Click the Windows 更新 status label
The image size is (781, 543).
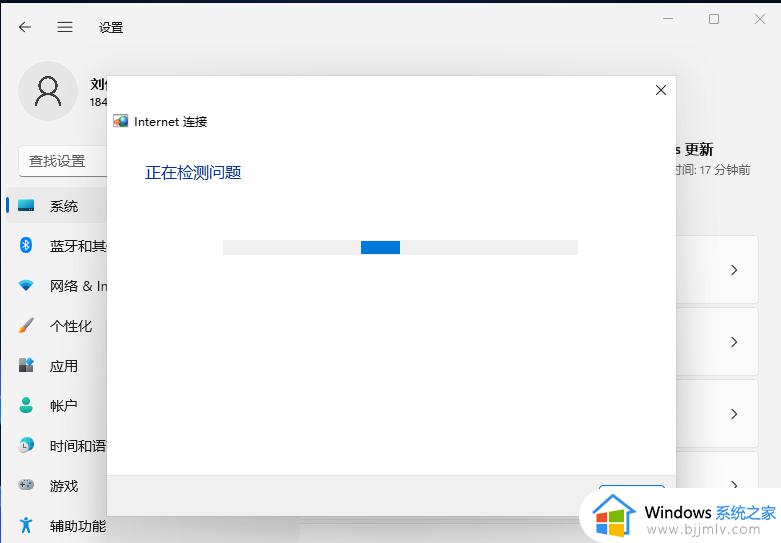click(695, 149)
